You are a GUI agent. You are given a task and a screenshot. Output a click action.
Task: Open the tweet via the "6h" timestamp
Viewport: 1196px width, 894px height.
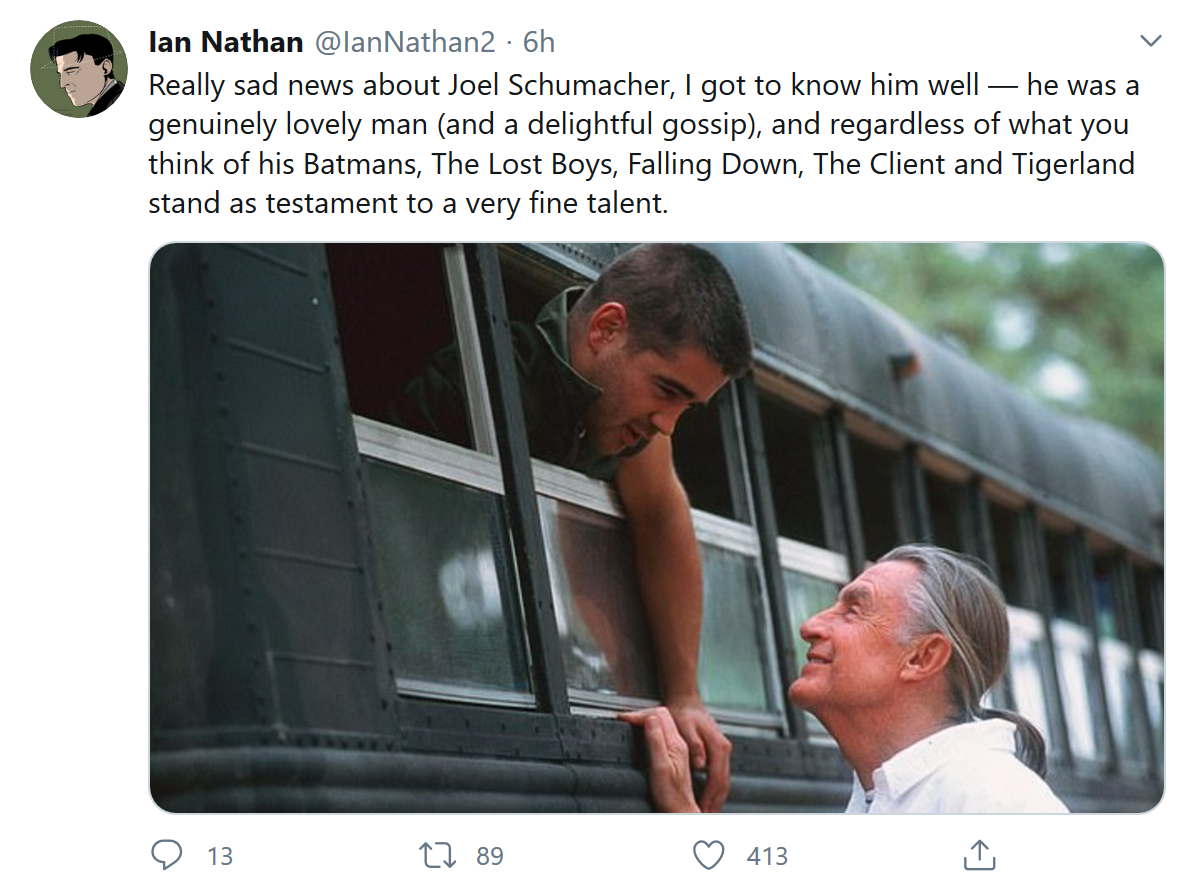pyautogui.click(x=539, y=42)
